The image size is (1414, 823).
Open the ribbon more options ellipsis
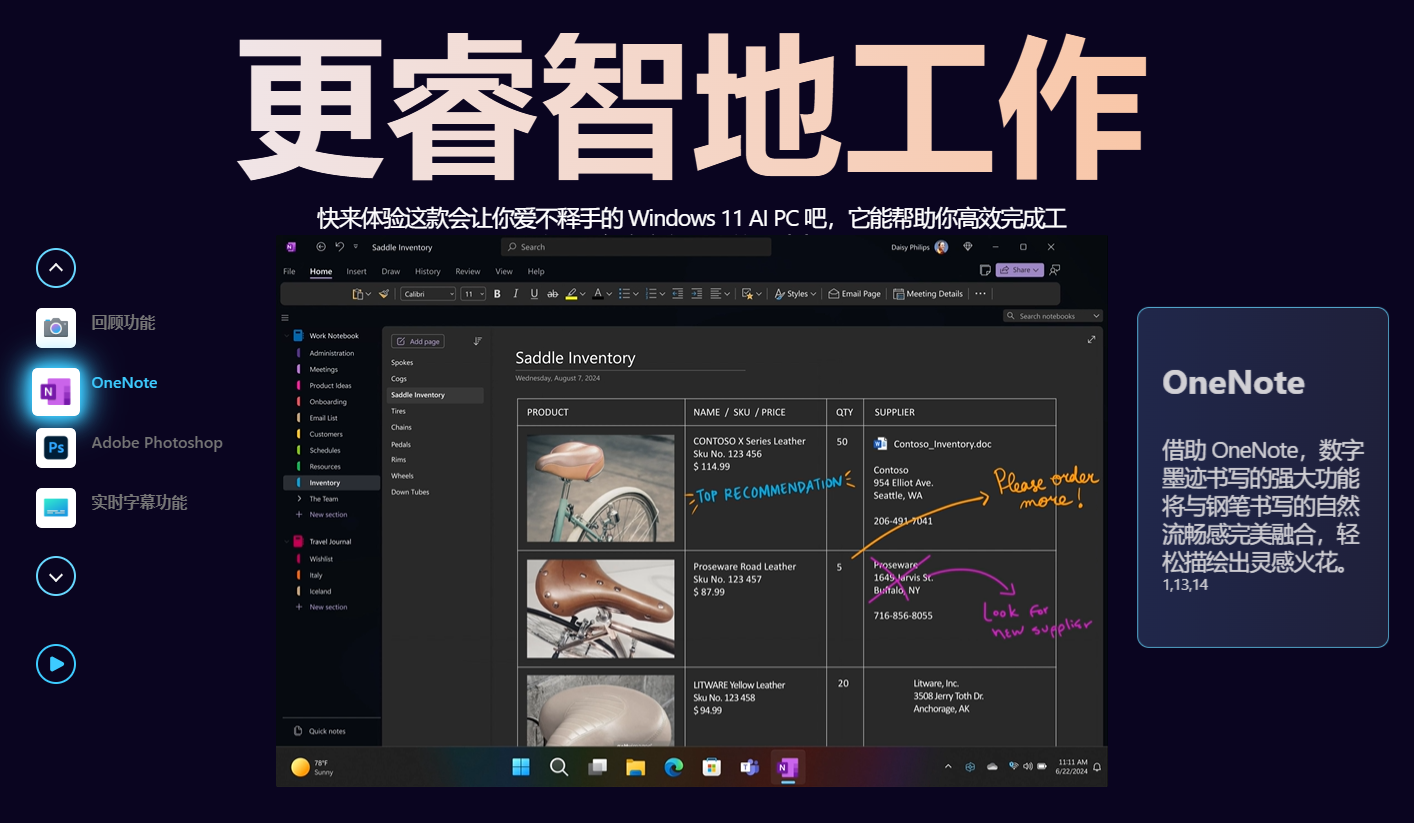(980, 294)
